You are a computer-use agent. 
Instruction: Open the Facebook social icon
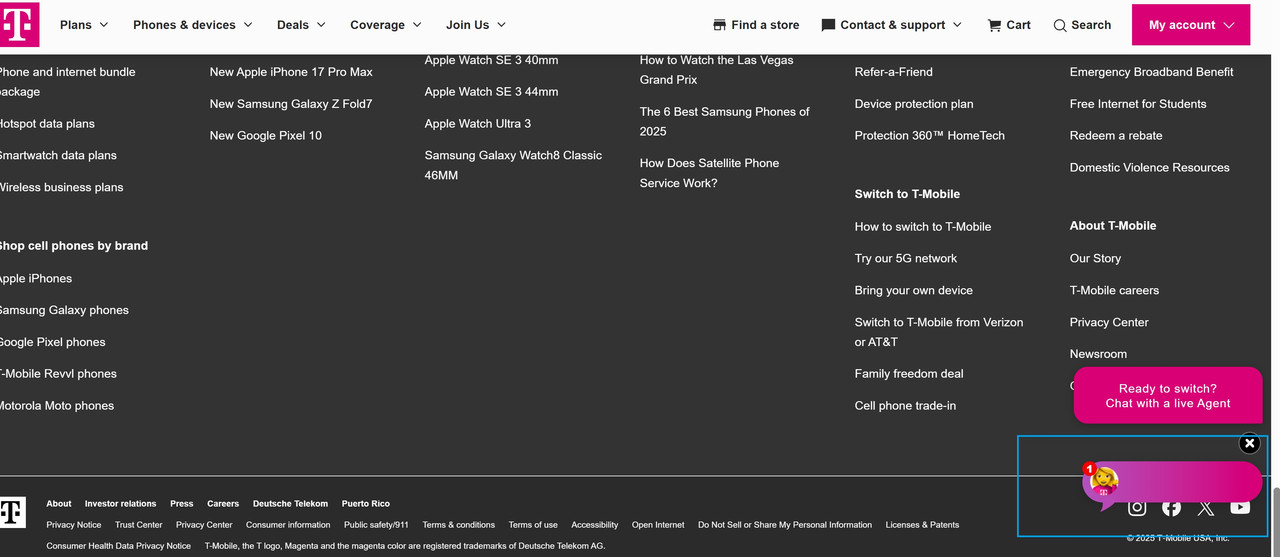1171,507
